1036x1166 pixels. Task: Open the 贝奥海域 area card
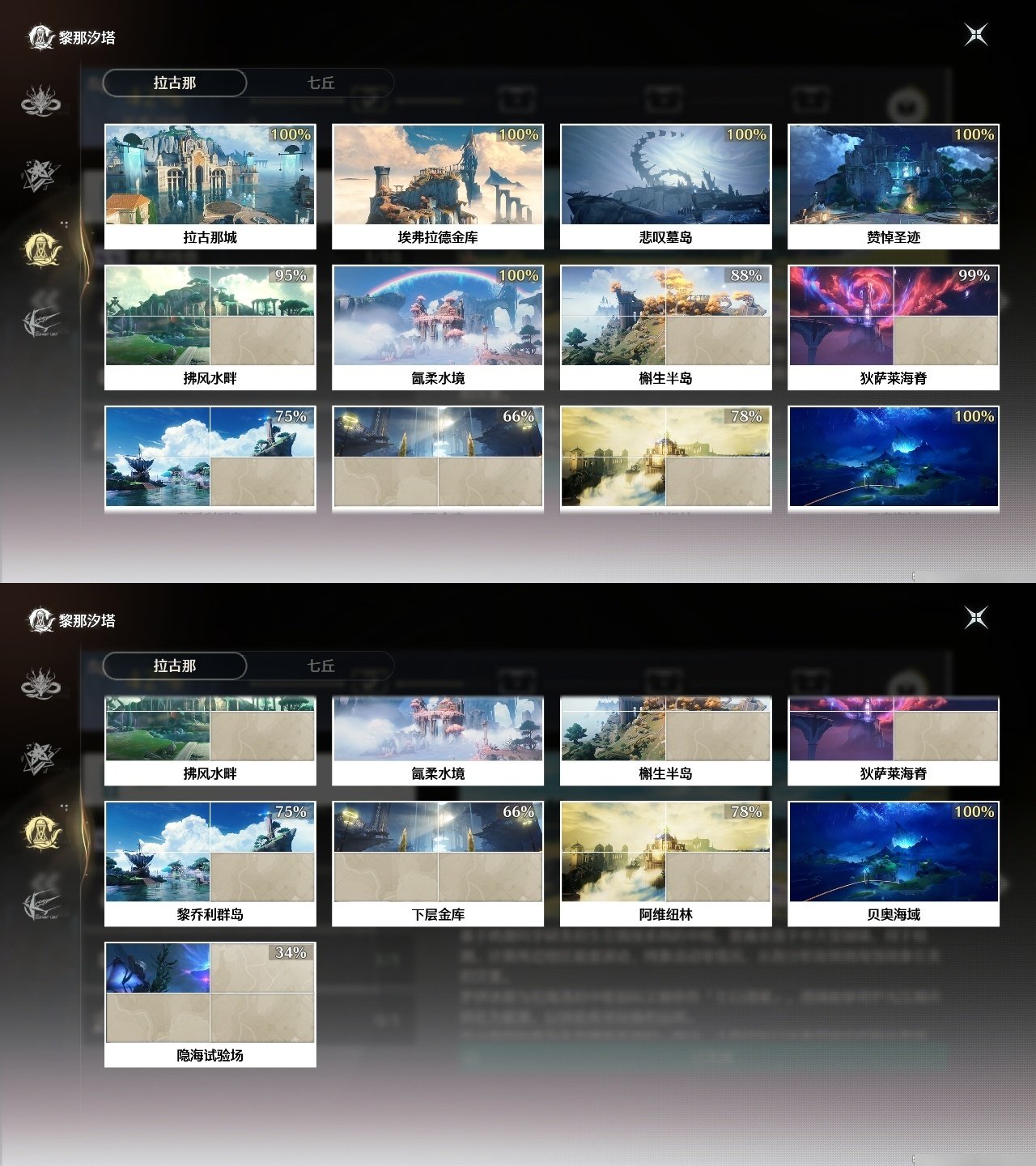(894, 863)
